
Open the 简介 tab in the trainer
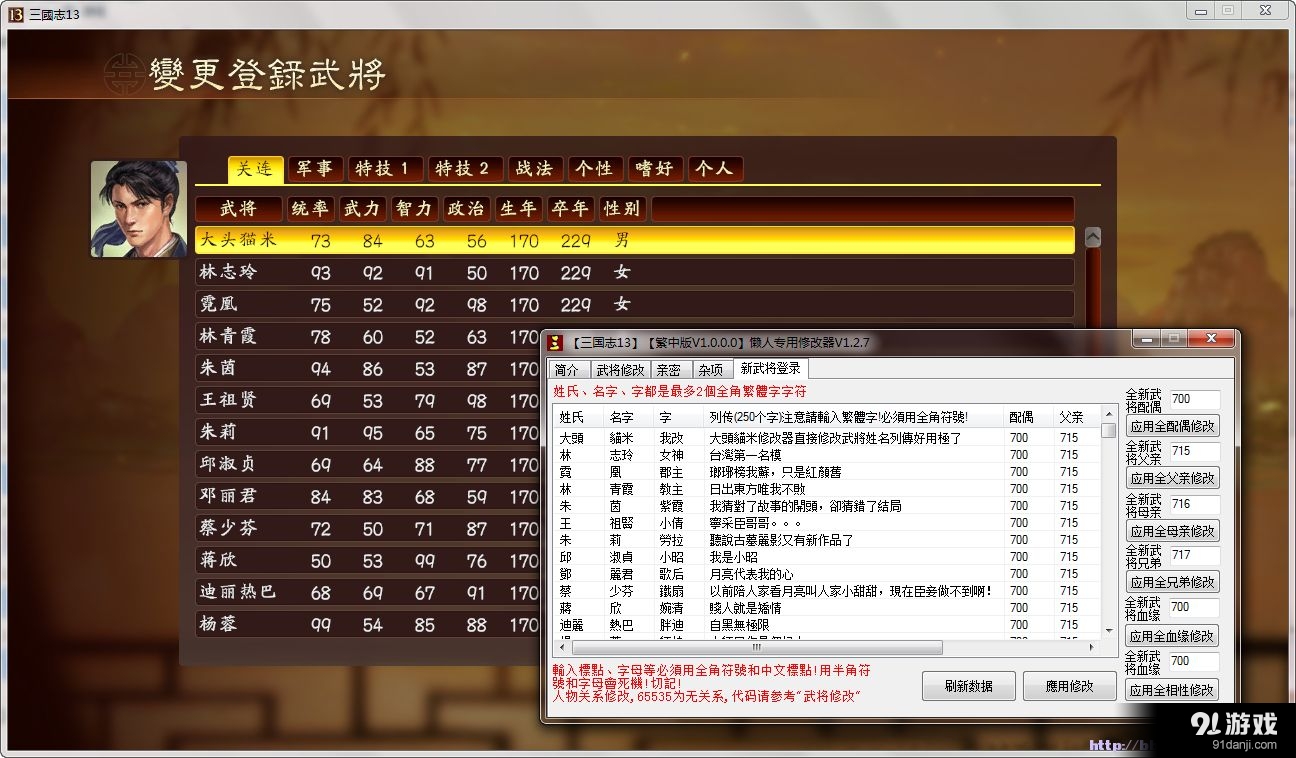click(567, 370)
